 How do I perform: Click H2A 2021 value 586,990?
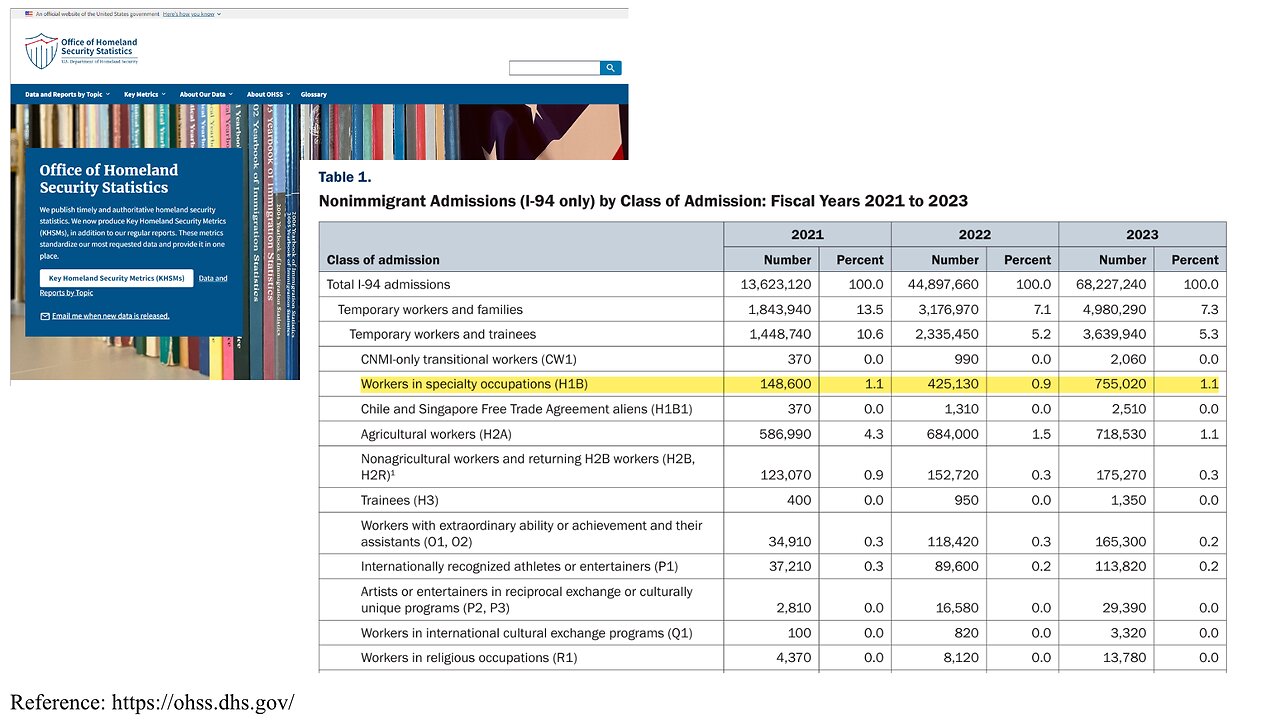[x=787, y=435]
